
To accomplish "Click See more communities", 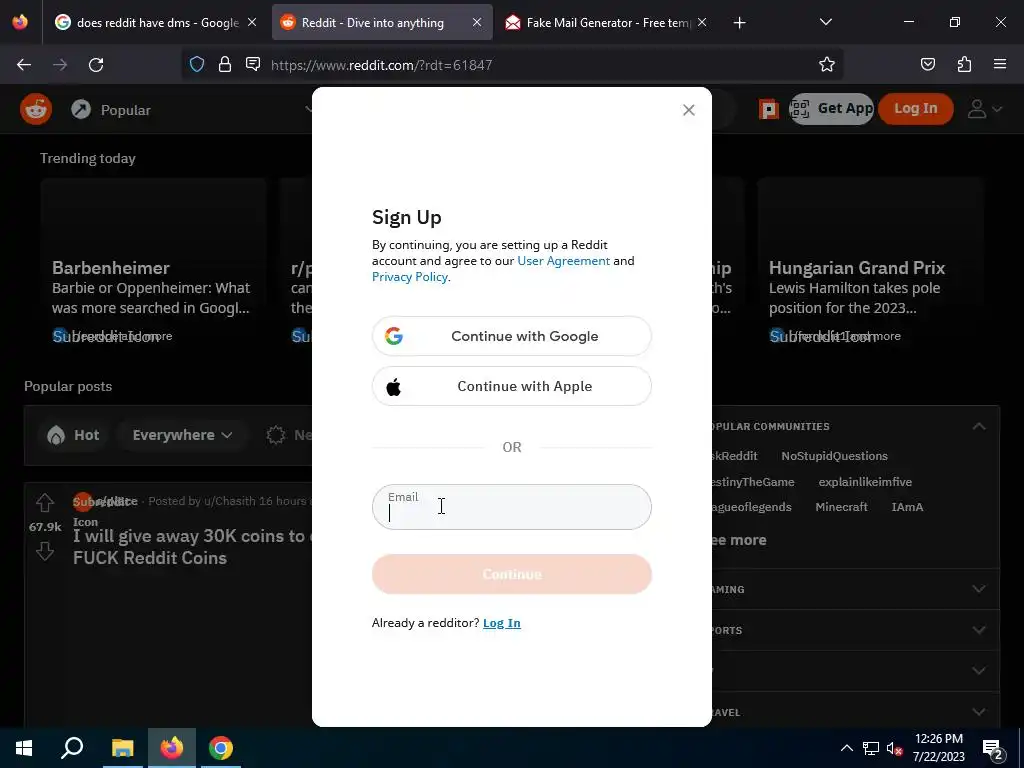I will (739, 540).
